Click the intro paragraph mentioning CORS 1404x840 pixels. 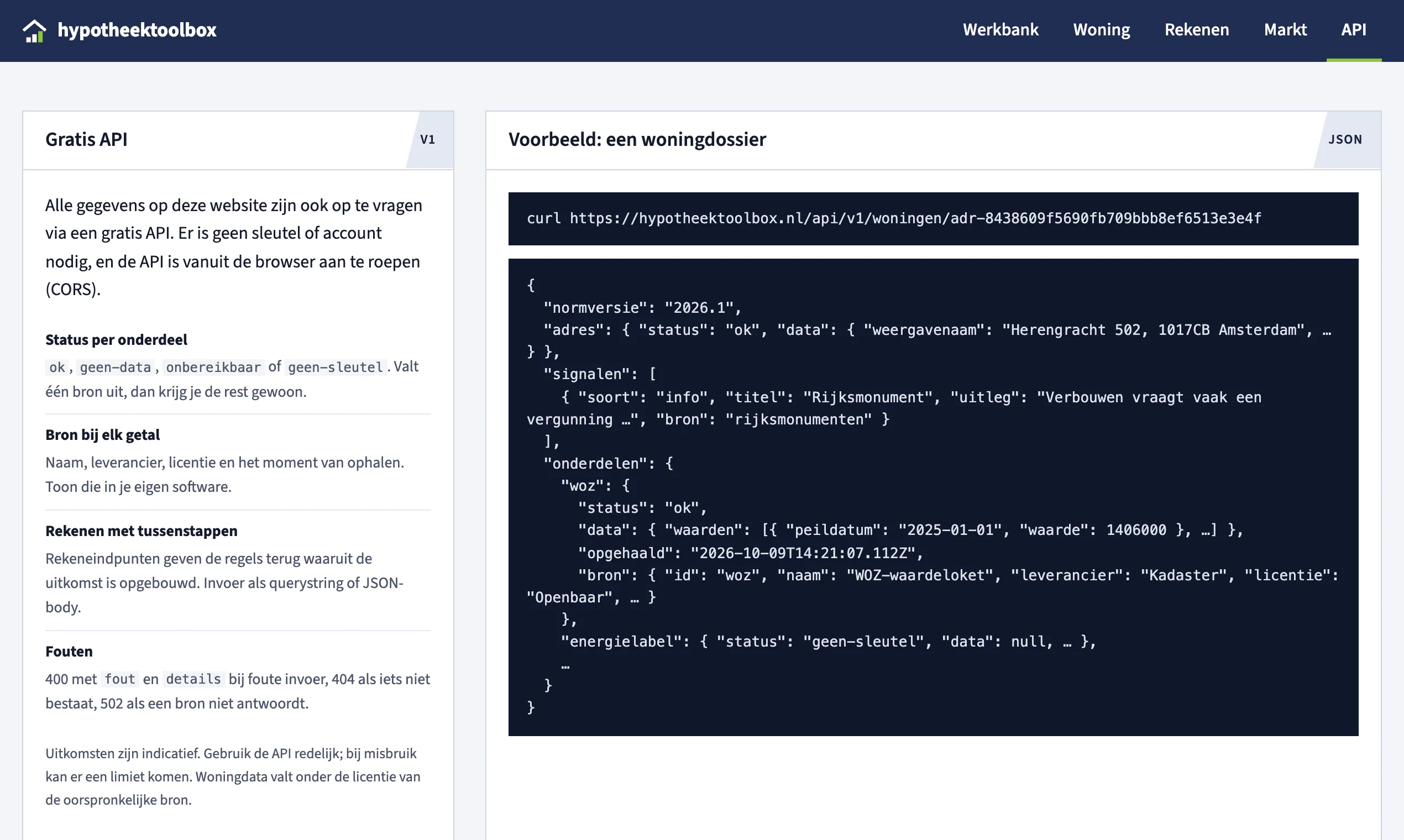click(234, 248)
